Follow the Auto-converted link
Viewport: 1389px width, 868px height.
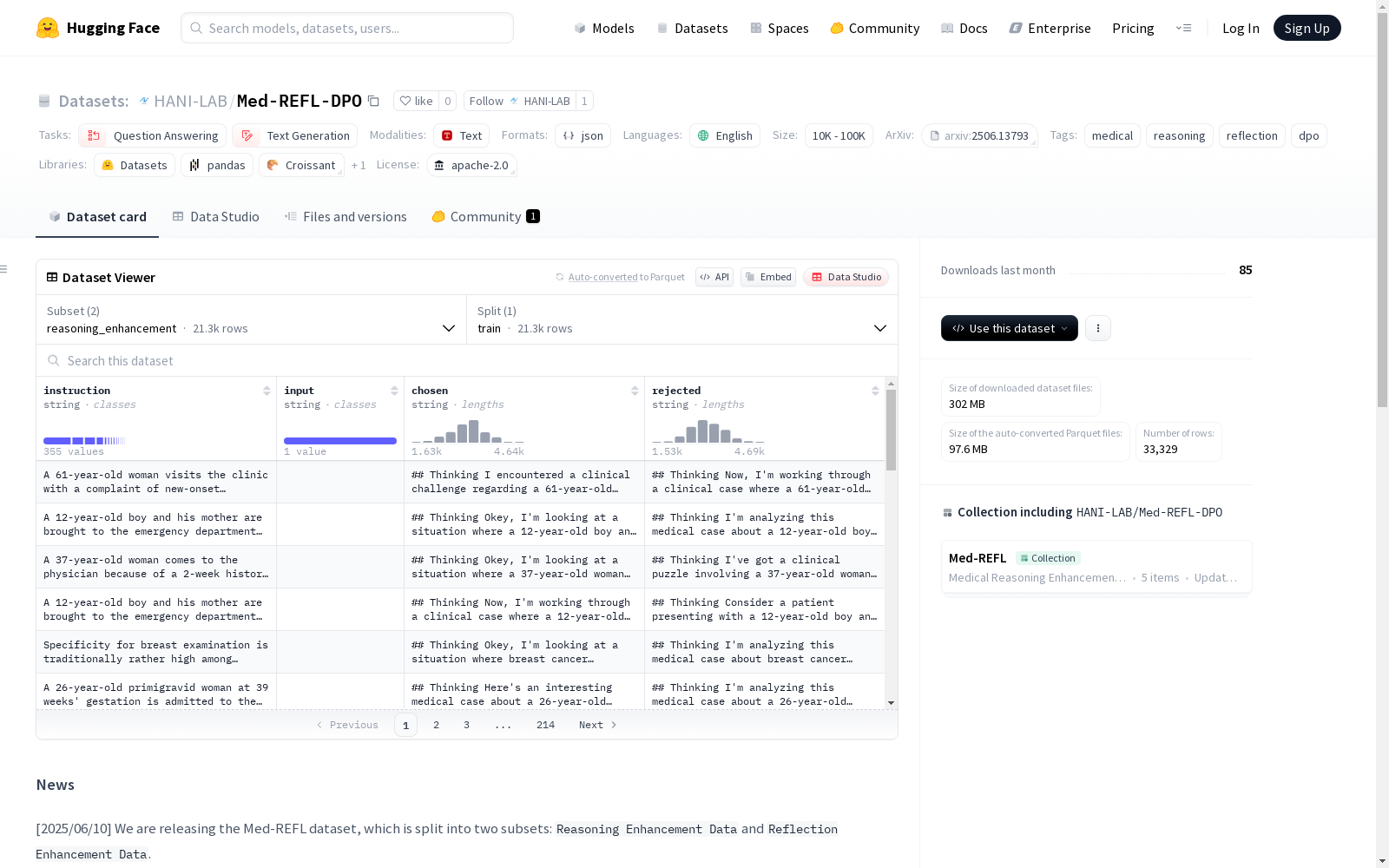pyautogui.click(x=603, y=277)
